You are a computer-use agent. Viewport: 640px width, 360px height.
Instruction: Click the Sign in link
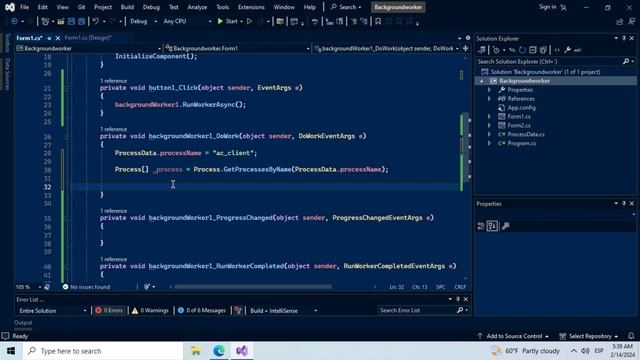[x=547, y=7]
